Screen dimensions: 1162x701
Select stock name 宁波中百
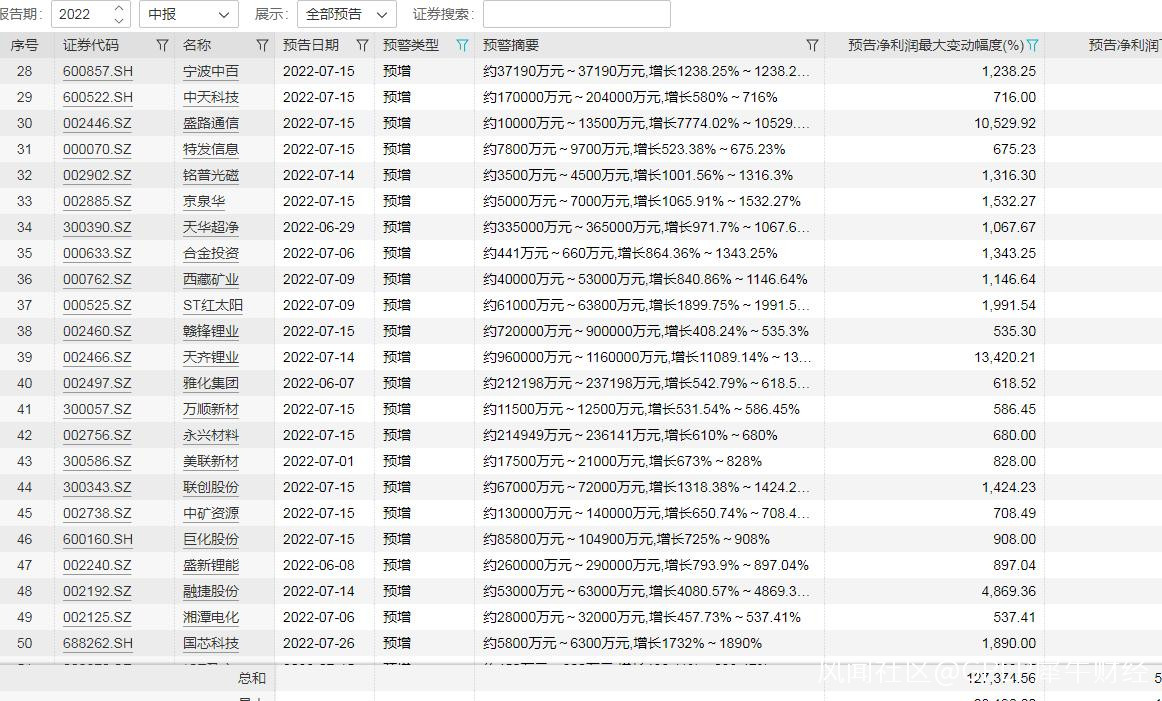(211, 71)
